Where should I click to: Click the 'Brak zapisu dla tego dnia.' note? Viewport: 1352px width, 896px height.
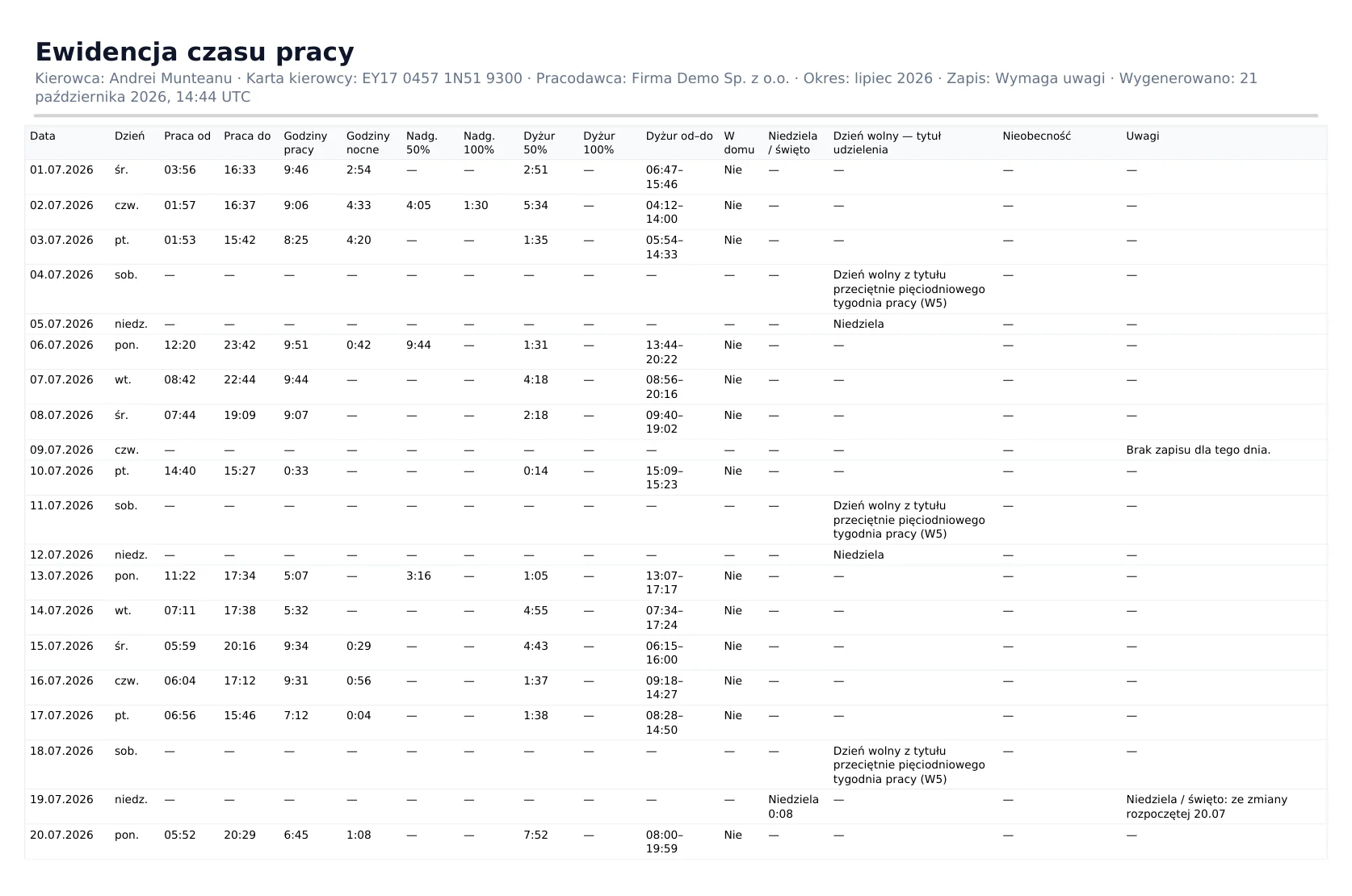[x=1199, y=450]
